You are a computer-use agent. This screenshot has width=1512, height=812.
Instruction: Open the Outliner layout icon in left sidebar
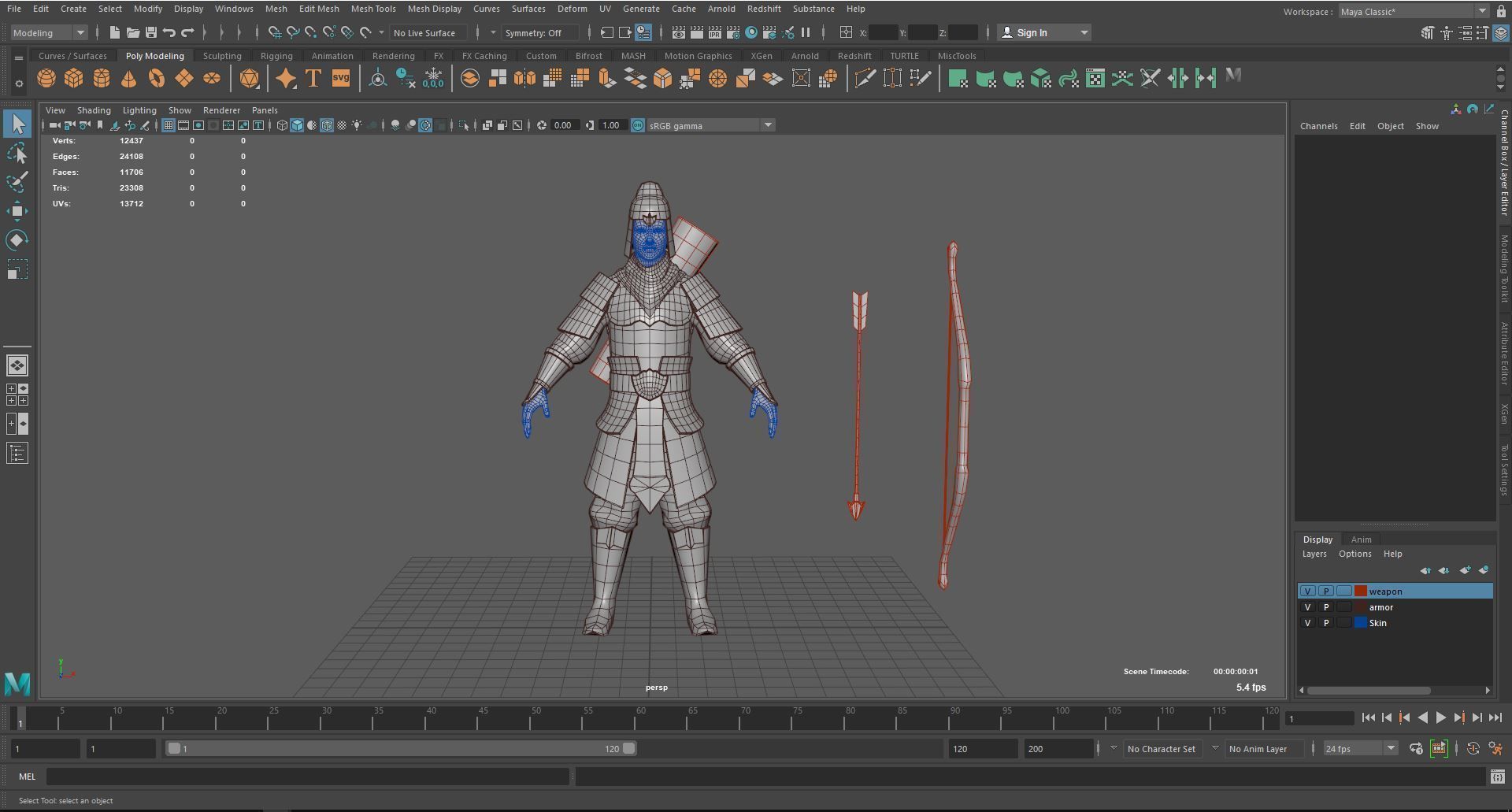click(x=17, y=453)
